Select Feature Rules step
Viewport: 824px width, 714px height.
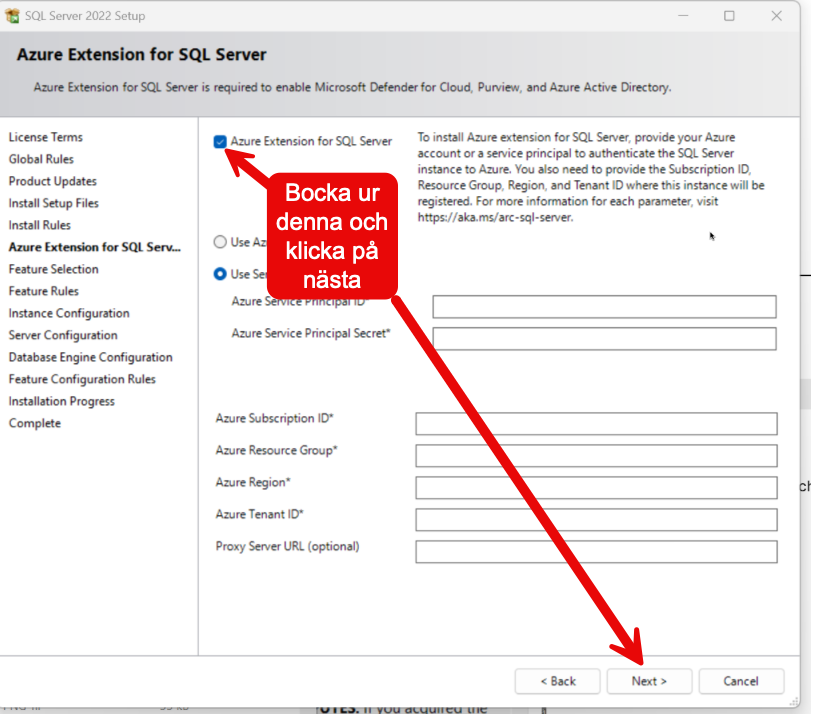pyautogui.click(x=44, y=291)
